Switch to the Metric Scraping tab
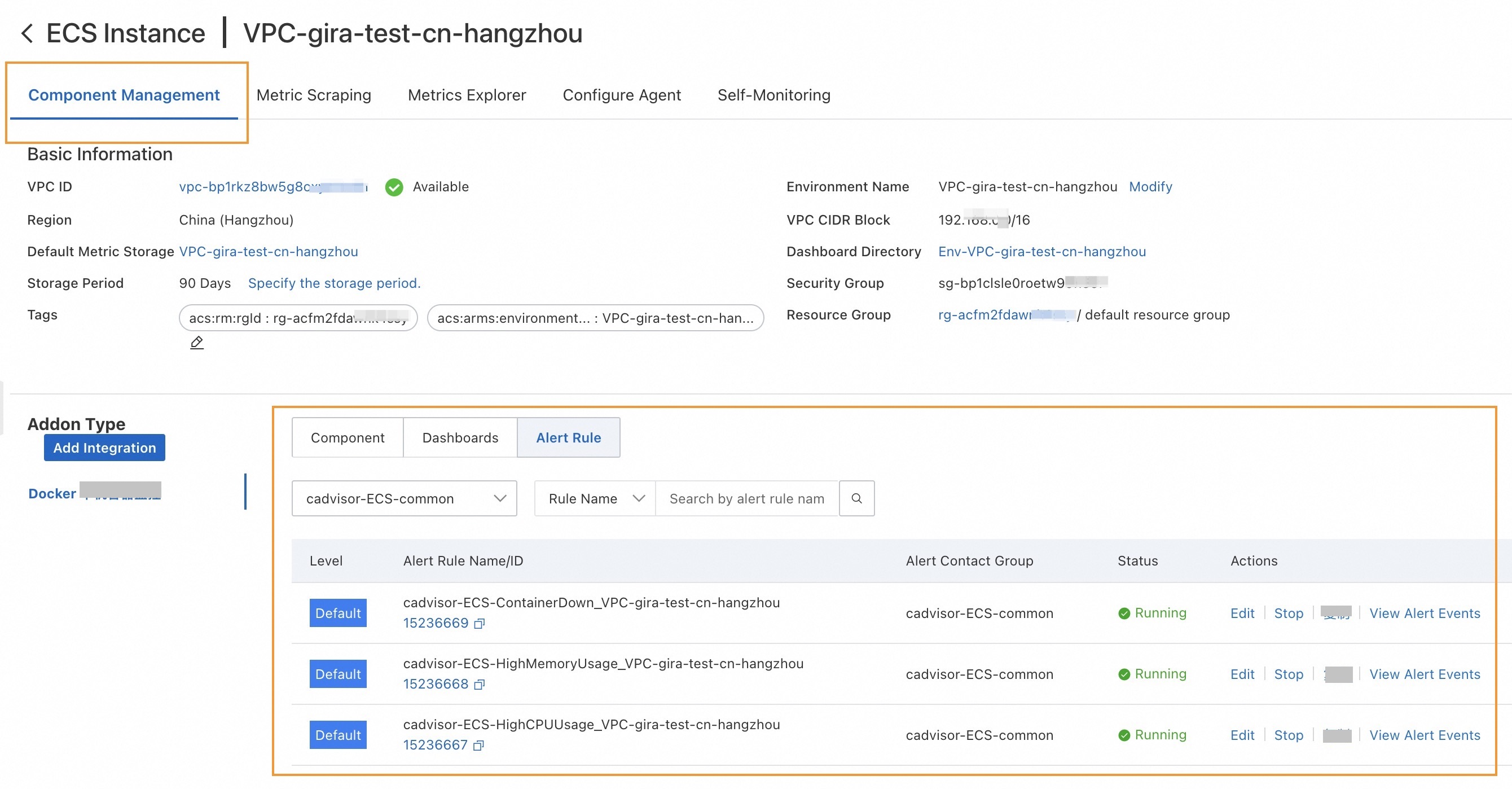The image size is (1512, 789). tap(314, 95)
